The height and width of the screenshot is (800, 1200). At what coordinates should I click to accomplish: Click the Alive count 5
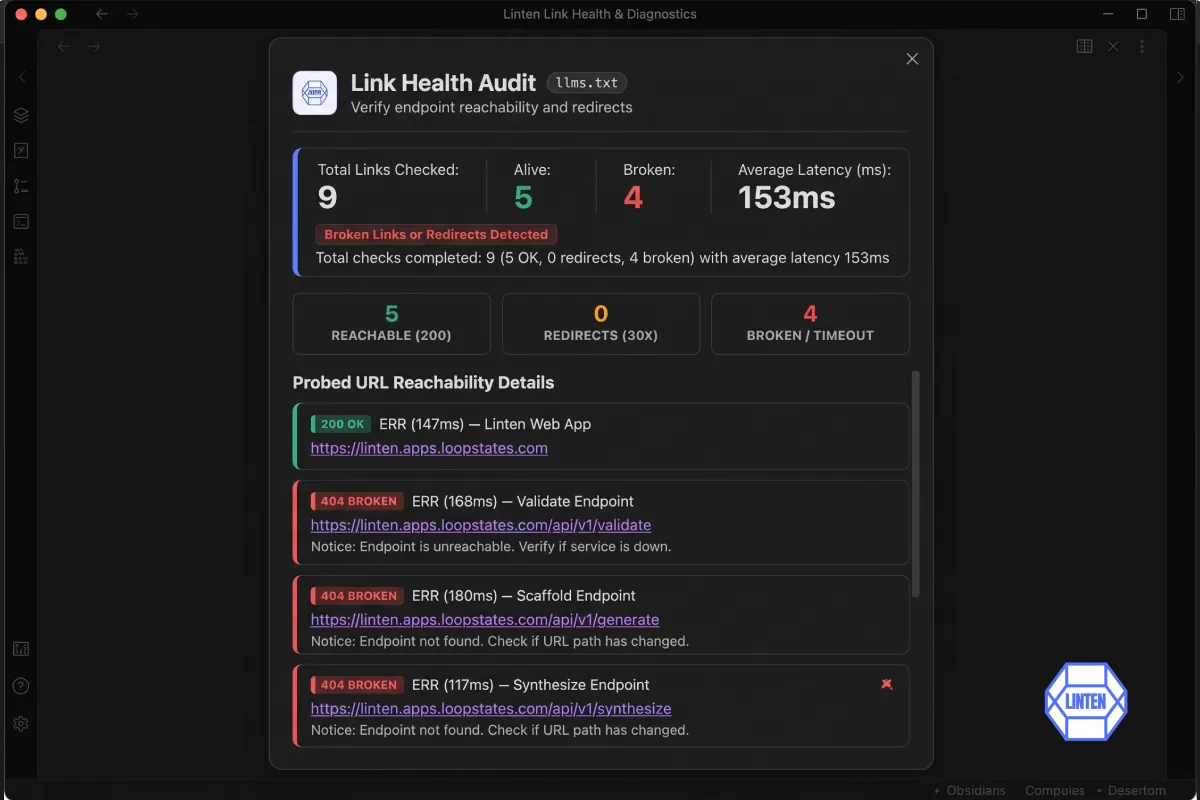[x=523, y=198]
